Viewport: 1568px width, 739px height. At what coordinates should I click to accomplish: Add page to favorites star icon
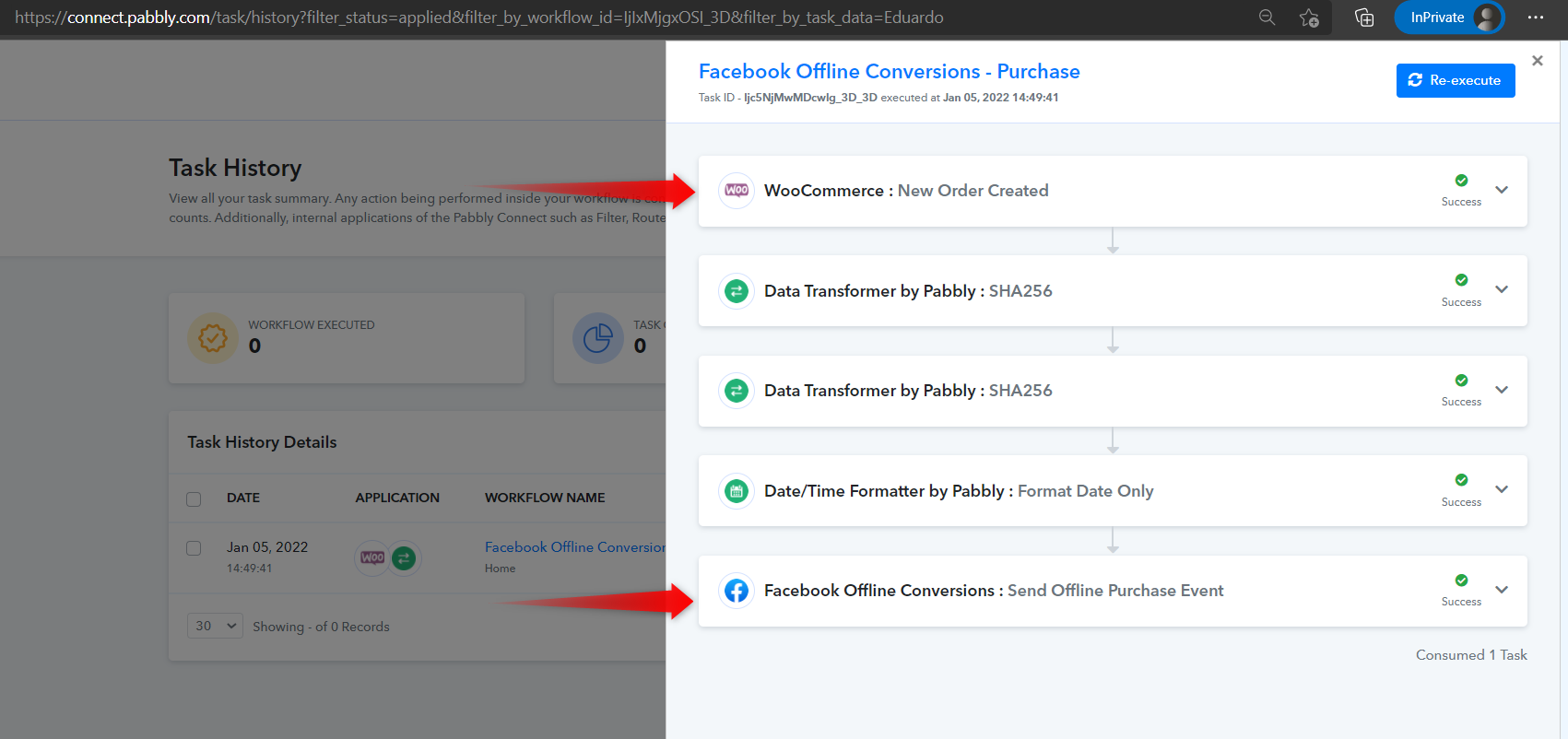[x=1309, y=18]
